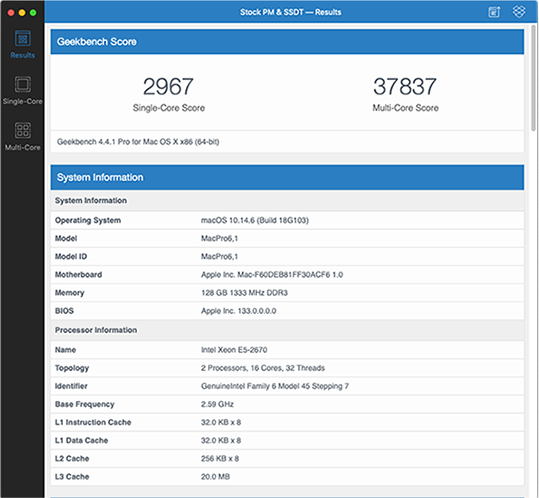
Task: Click the L1 Data Cache label
Action: pos(81,441)
